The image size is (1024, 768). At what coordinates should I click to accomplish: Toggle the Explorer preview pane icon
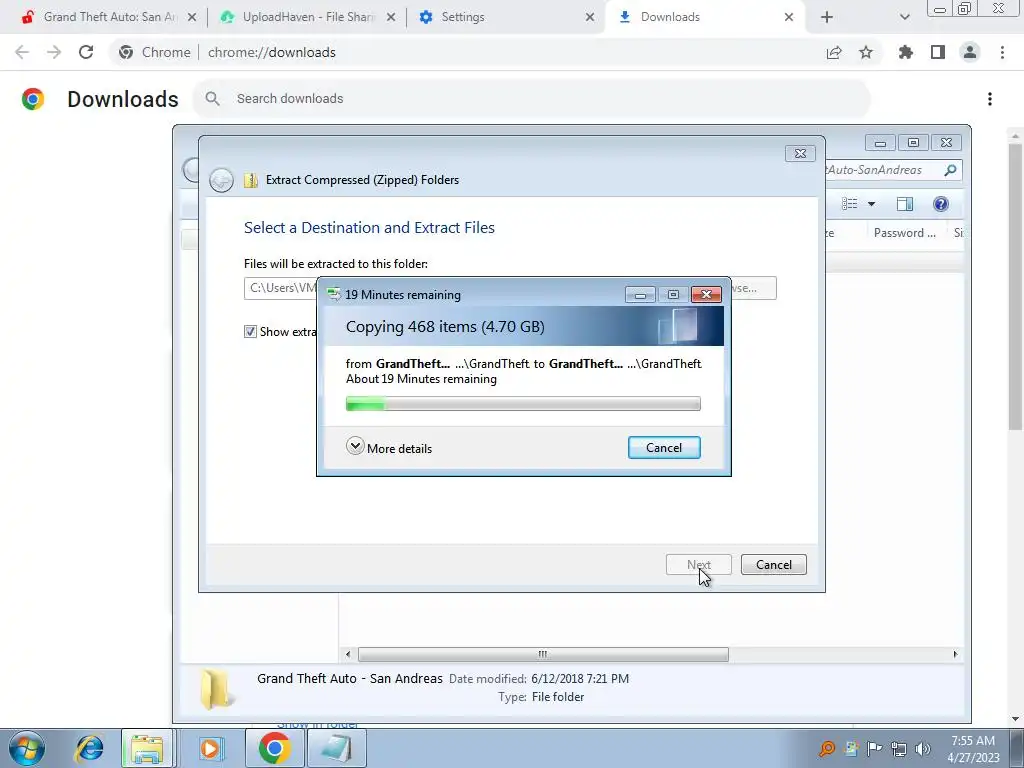pyautogui.click(x=904, y=204)
